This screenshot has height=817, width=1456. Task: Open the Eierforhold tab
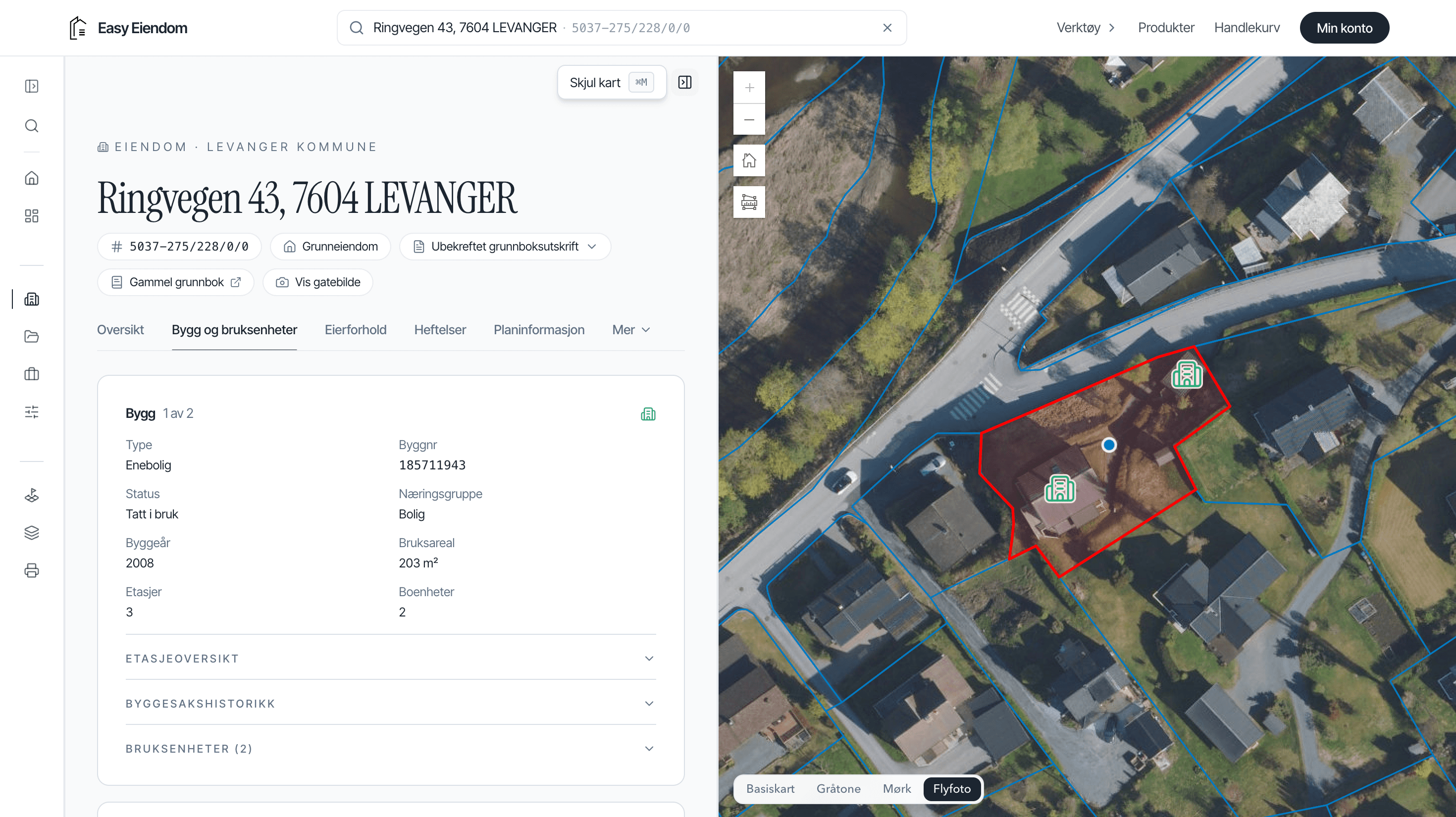[356, 329]
